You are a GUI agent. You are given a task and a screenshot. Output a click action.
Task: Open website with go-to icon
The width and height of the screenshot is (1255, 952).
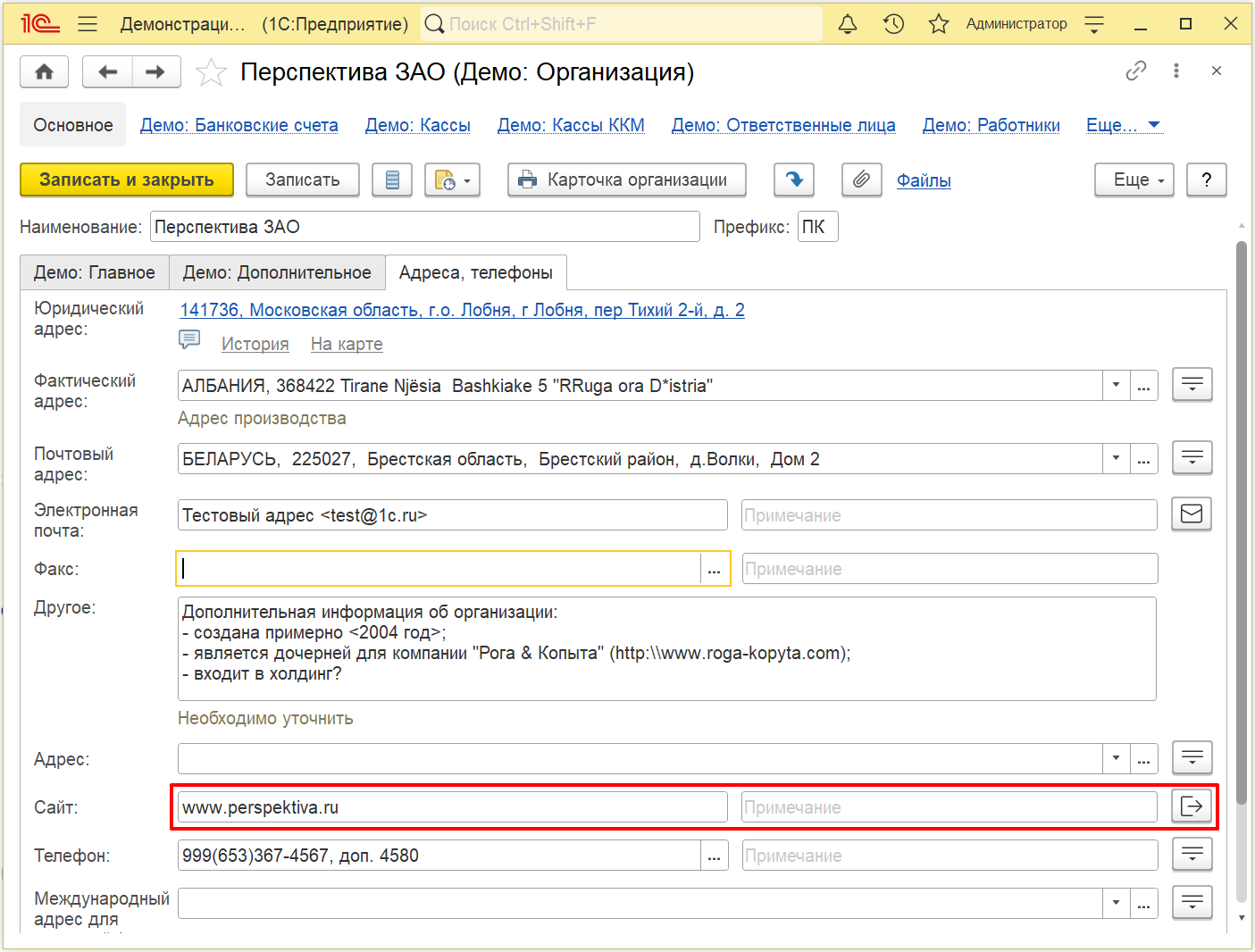point(1192,806)
